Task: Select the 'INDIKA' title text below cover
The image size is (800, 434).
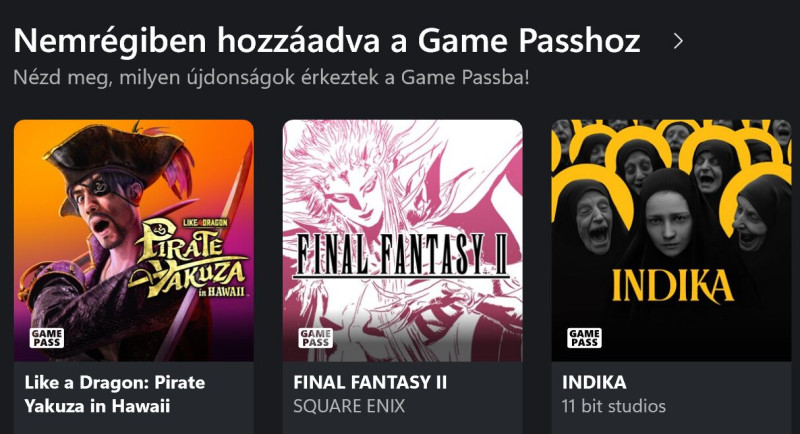Action: 594,382
